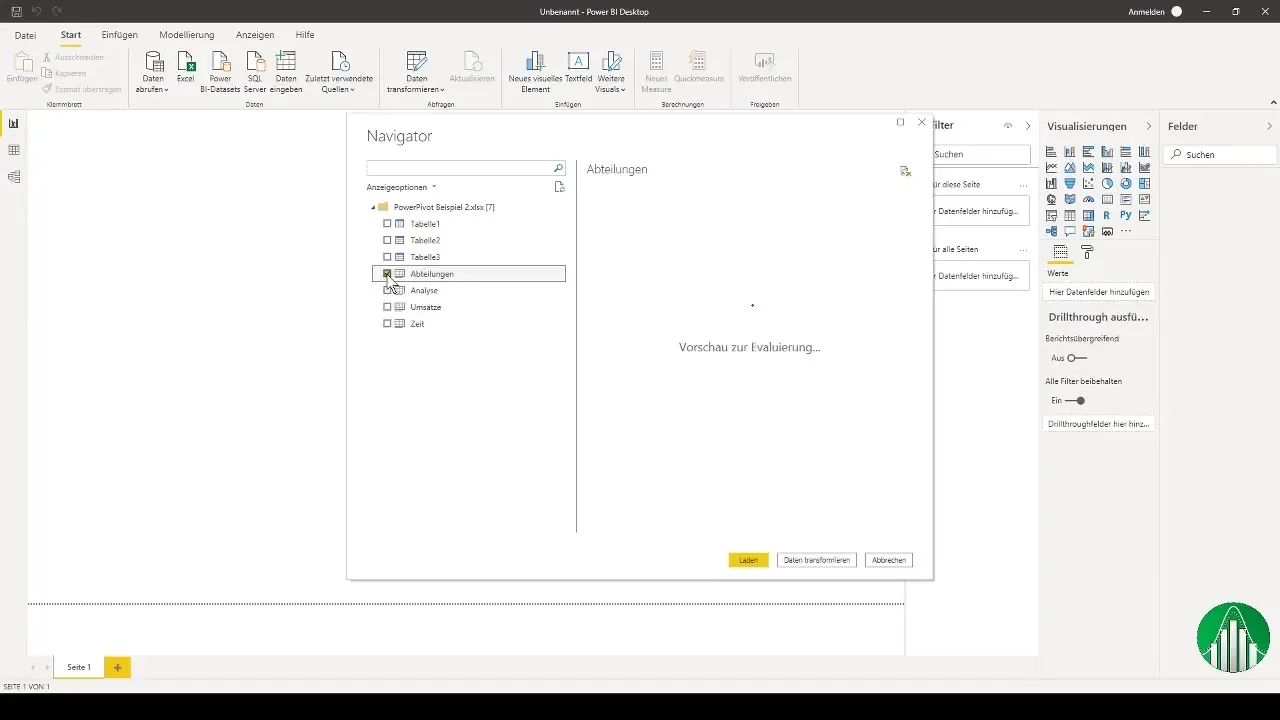Open the Anzeigeoptionen dropdown
The image size is (1280, 720).
click(x=402, y=187)
